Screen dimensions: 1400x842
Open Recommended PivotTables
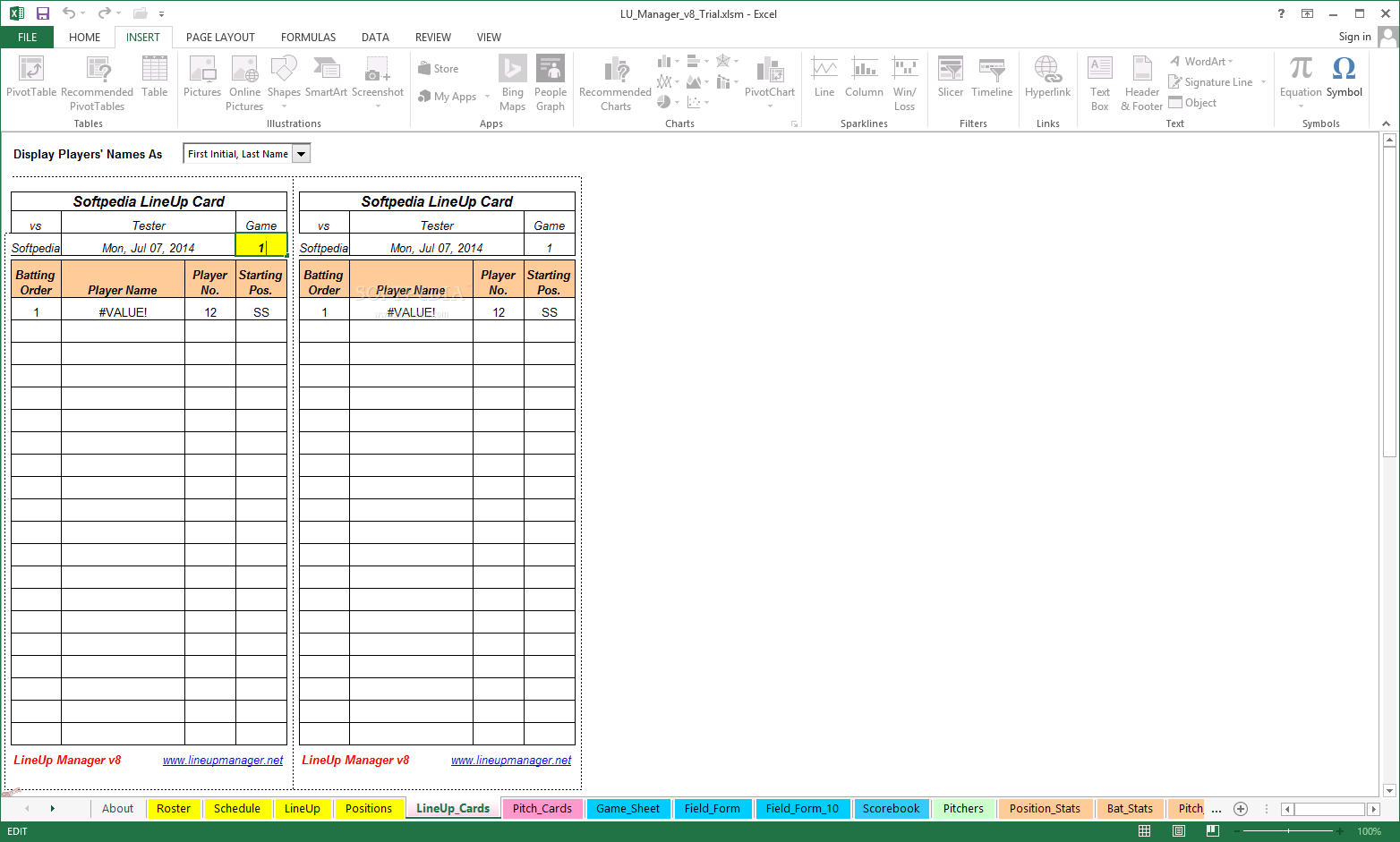tap(97, 83)
